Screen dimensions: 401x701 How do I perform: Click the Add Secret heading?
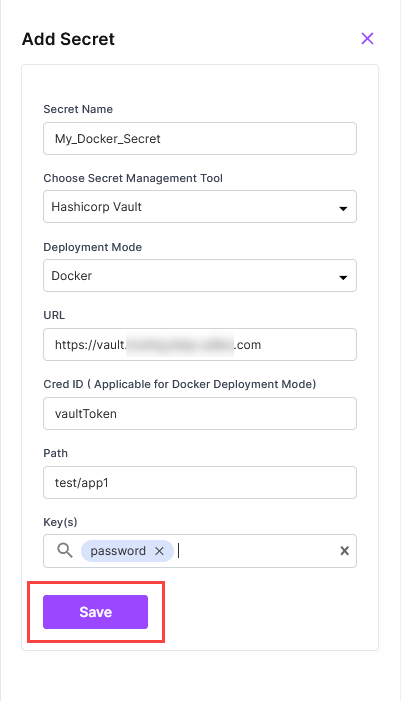(x=68, y=39)
